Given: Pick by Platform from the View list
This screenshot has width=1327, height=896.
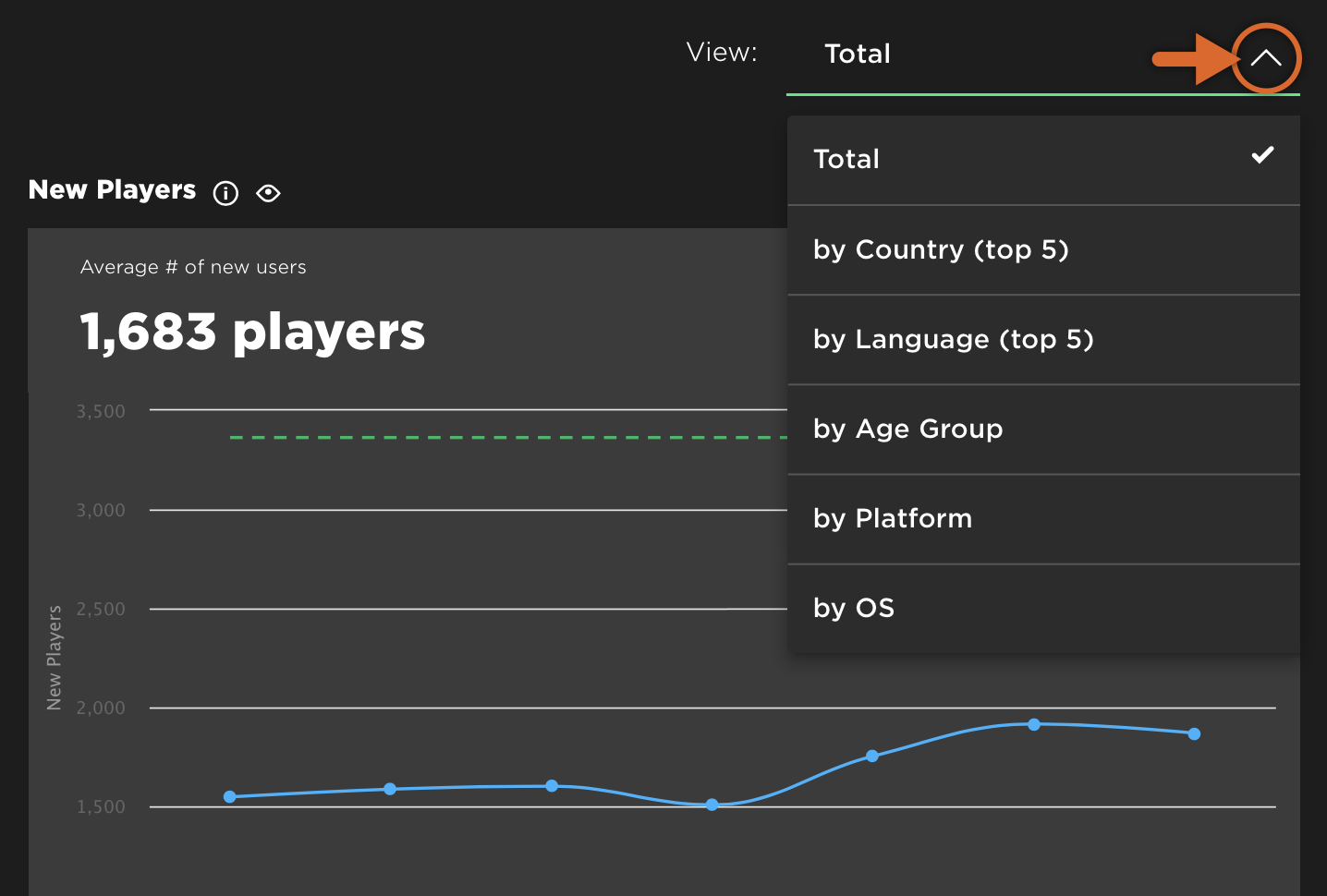Looking at the screenshot, I should (x=892, y=518).
